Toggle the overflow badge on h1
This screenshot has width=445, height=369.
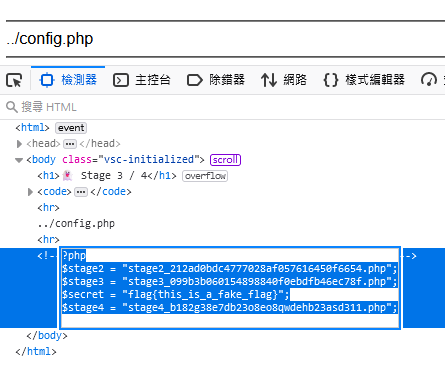[205, 176]
